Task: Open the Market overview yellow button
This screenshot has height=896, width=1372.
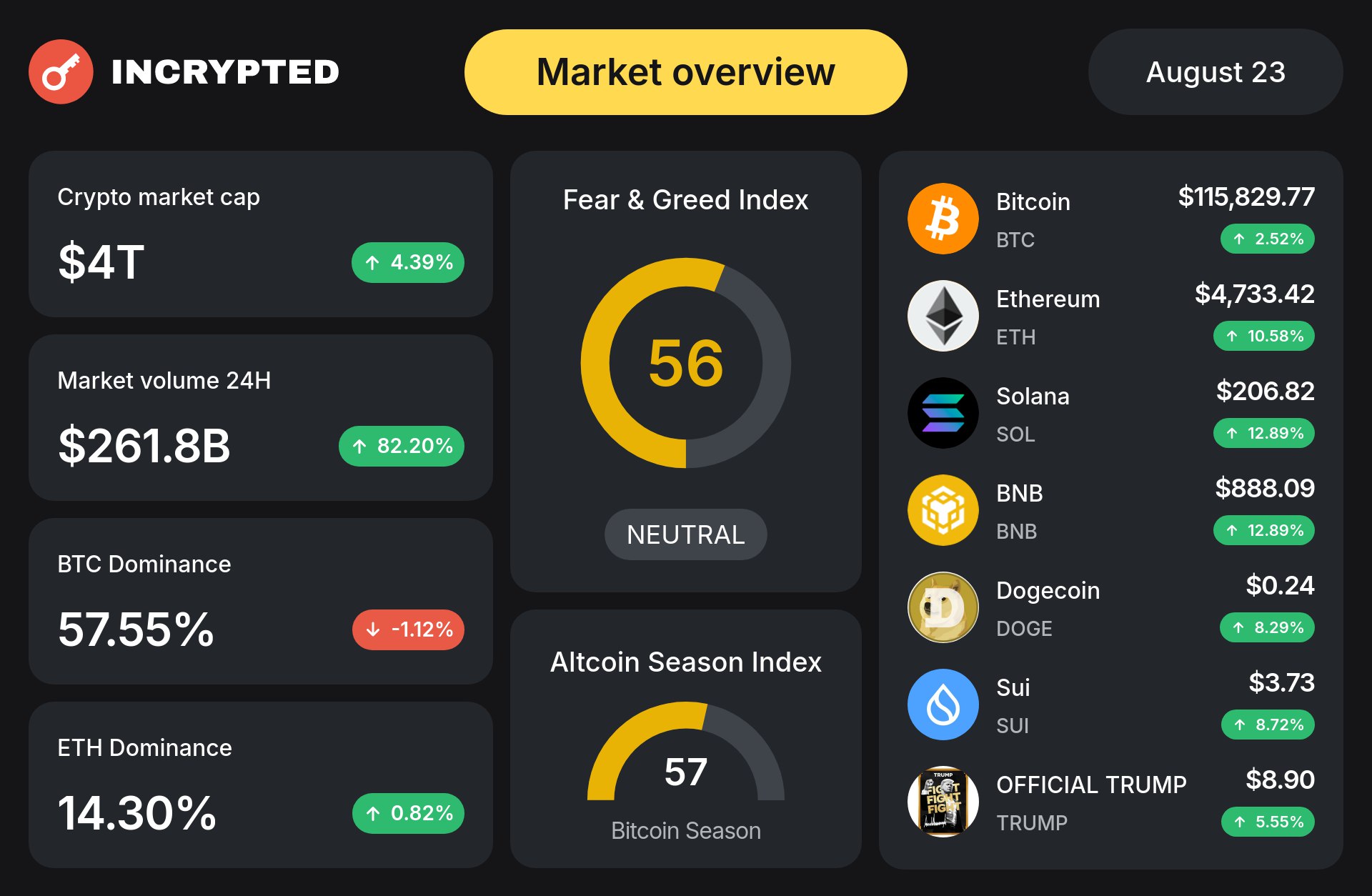Action: (686, 72)
